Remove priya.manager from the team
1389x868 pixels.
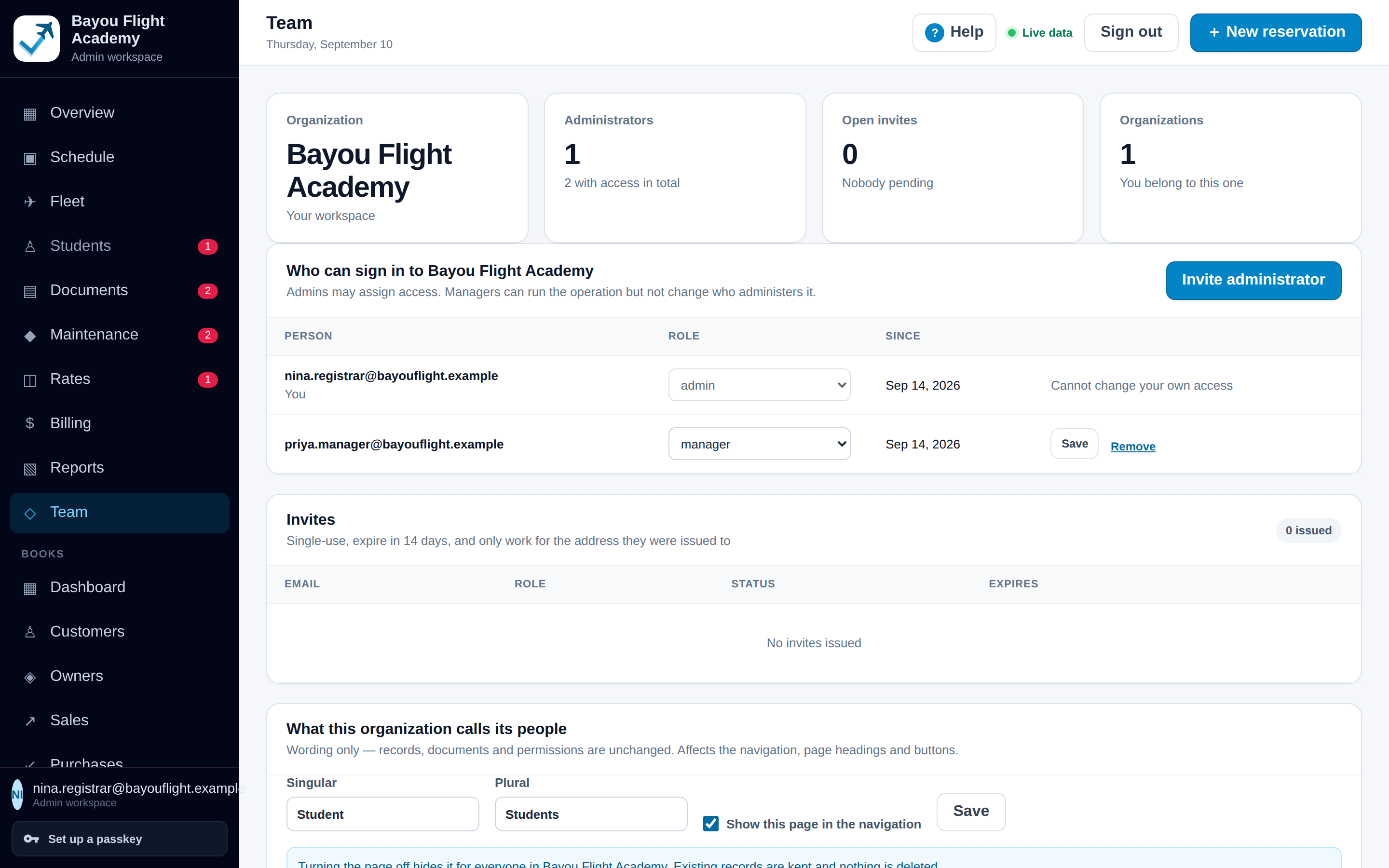pos(1133,447)
